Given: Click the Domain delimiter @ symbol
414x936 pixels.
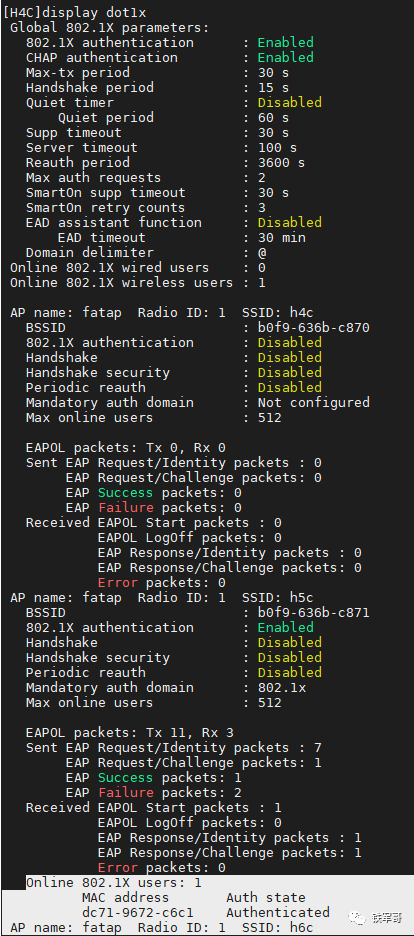Looking at the screenshot, I should coord(262,253).
